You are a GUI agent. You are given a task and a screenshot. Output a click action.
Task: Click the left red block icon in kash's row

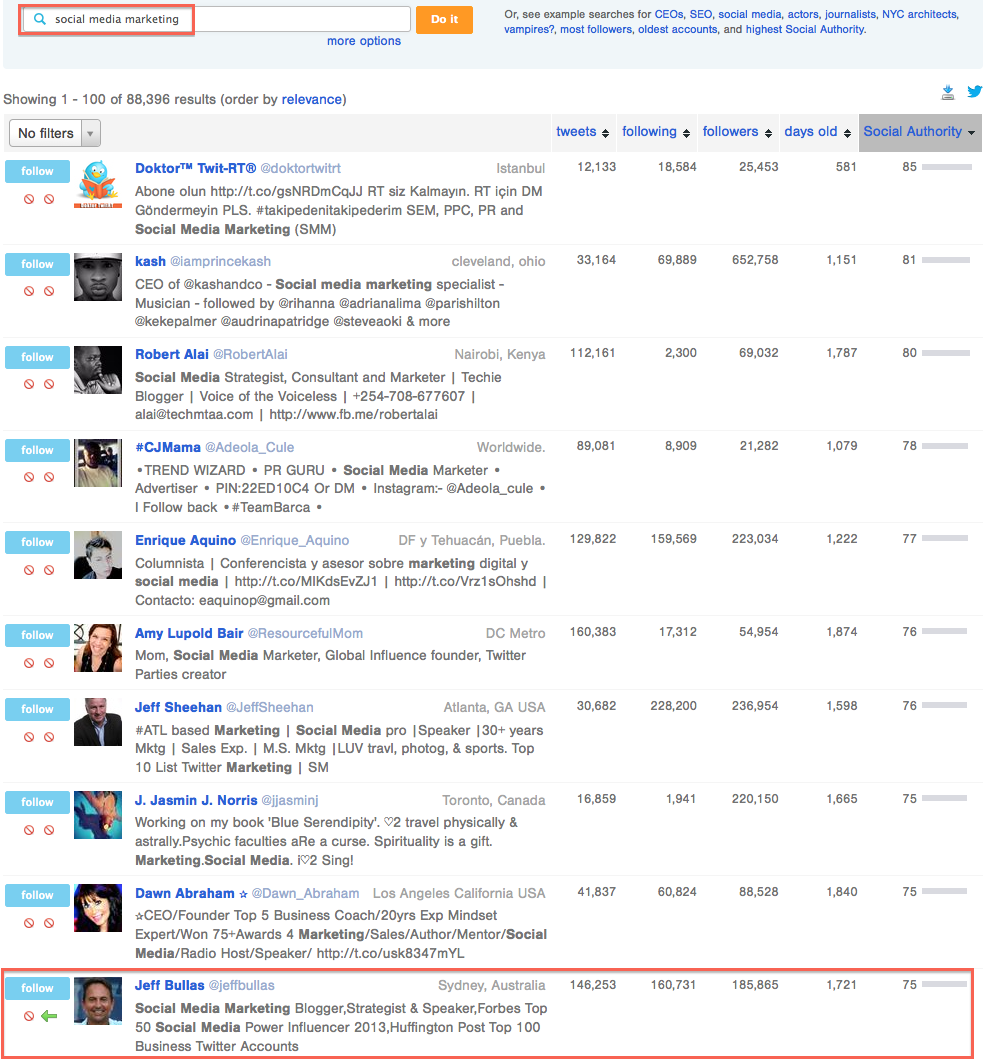pos(29,291)
